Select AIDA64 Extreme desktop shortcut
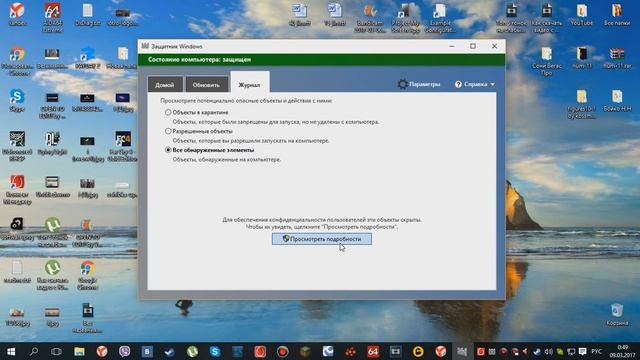The height and width of the screenshot is (360, 640). click(52, 17)
